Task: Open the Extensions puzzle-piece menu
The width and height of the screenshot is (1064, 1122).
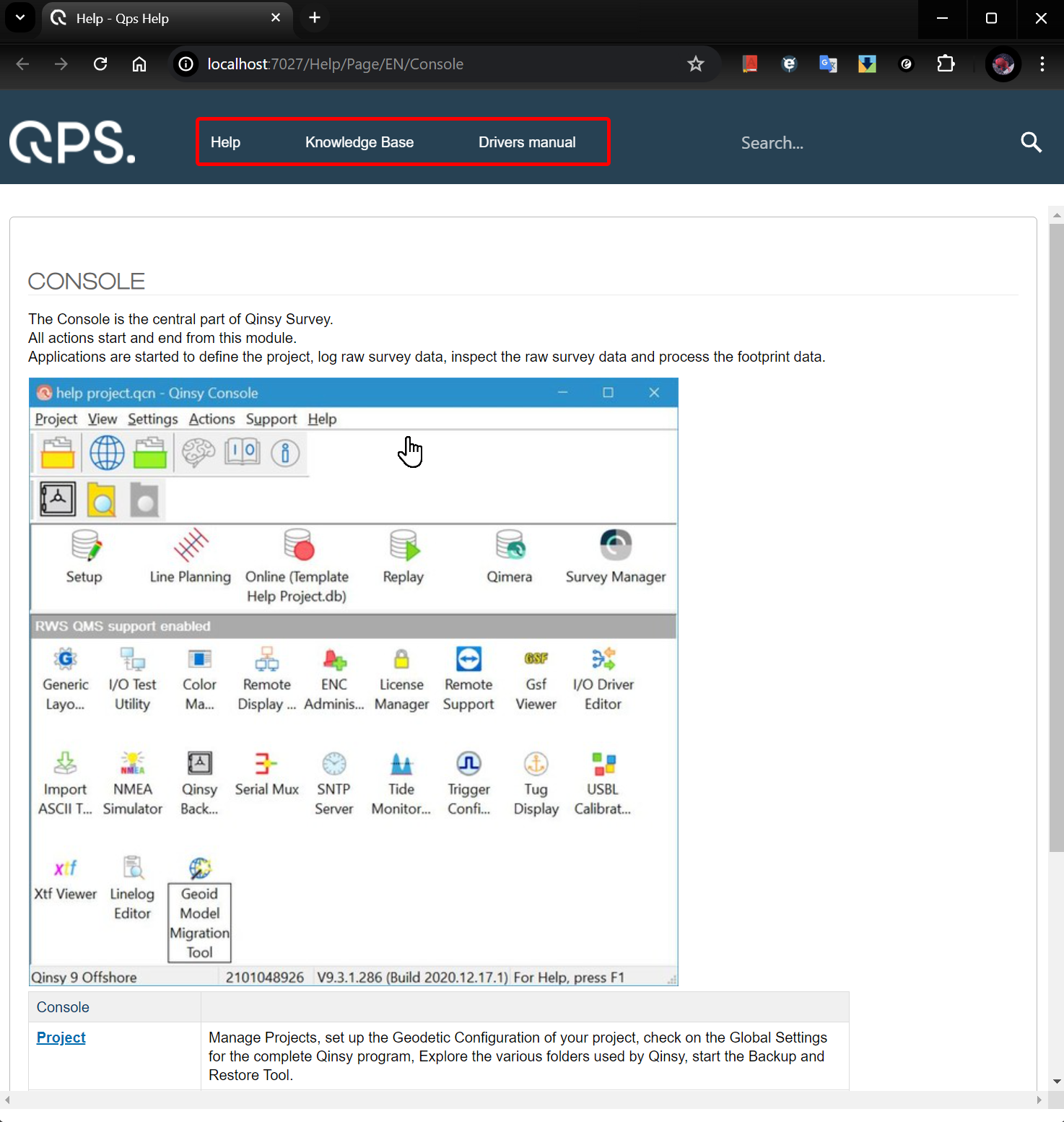Action: [x=946, y=64]
